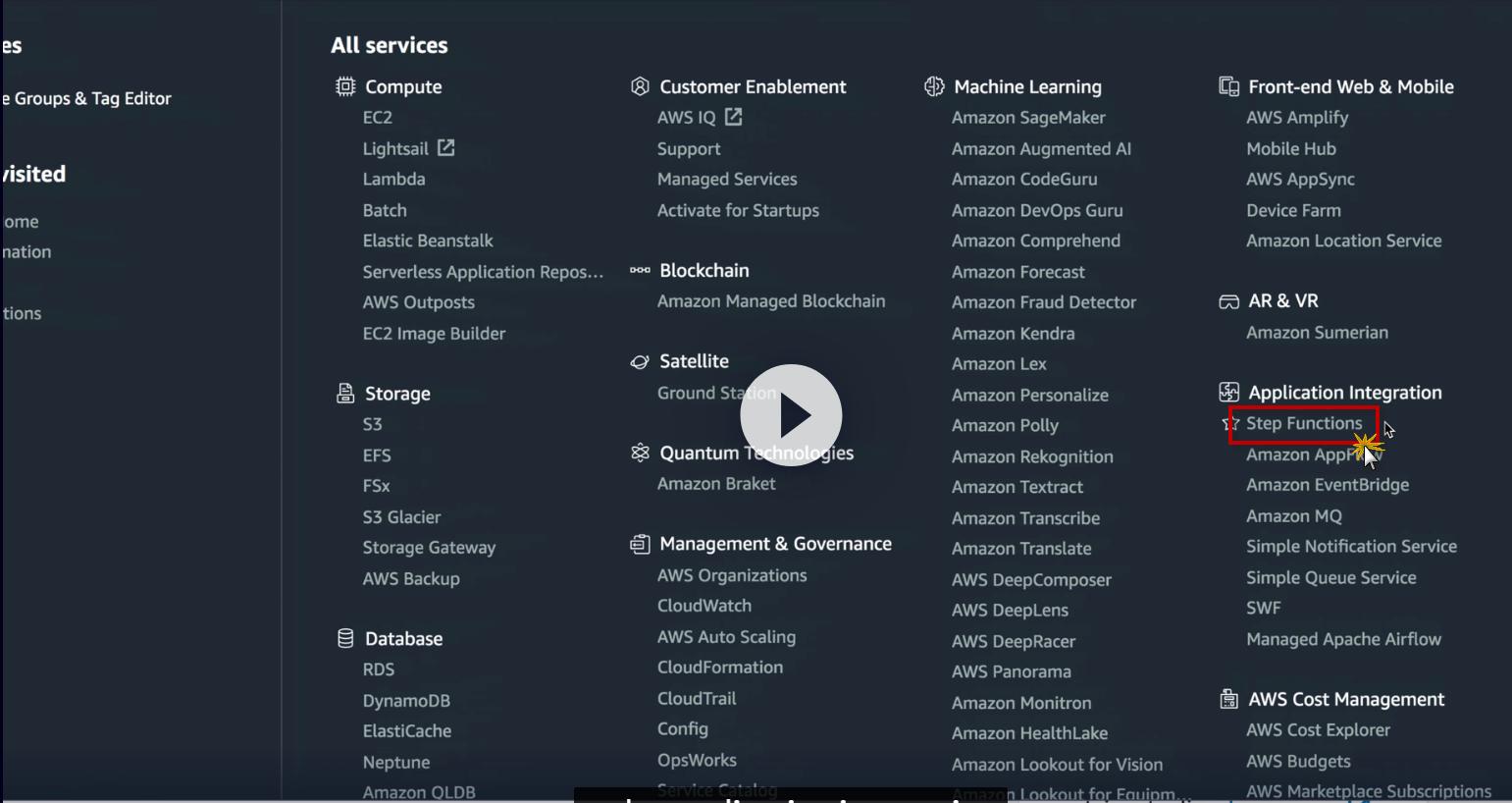Select AWS Auto Scaling
This screenshot has height=803, width=1512.
[x=726, y=637]
